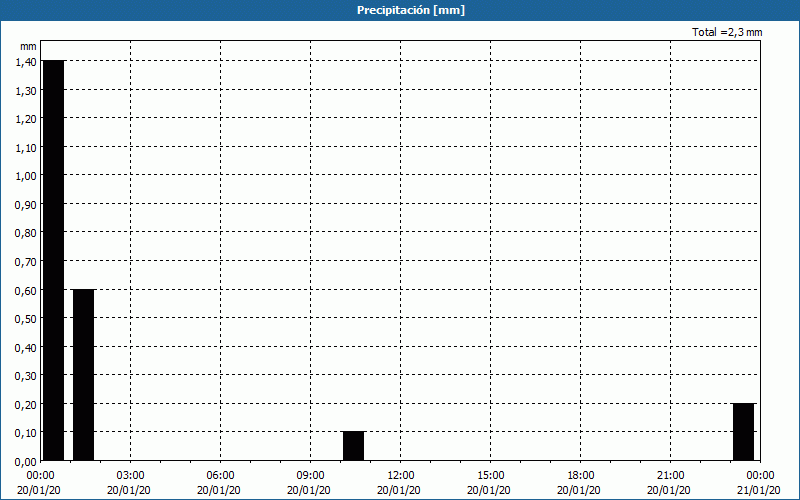800x500 pixels.
Task: Click the 0,00 y-axis value
Action: [x=26, y=462]
